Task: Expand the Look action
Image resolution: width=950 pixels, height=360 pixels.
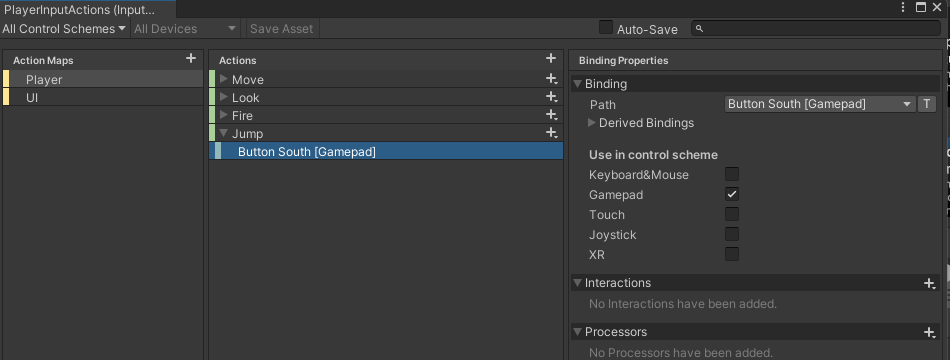Action: pos(224,97)
